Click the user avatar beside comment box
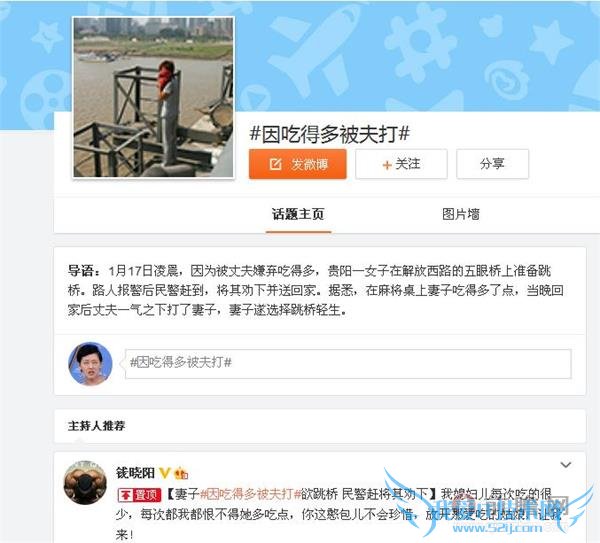The height and width of the screenshot is (543, 600). pyautogui.click(x=90, y=364)
